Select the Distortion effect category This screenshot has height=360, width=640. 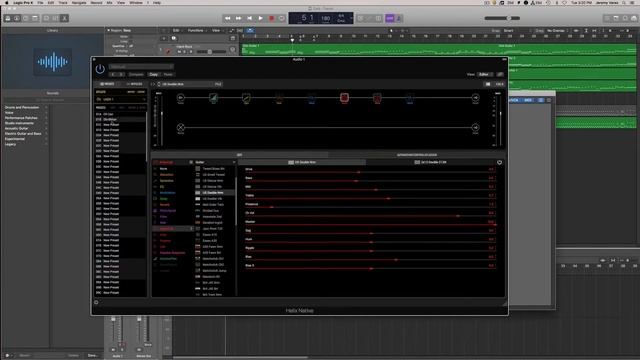[x=167, y=175]
